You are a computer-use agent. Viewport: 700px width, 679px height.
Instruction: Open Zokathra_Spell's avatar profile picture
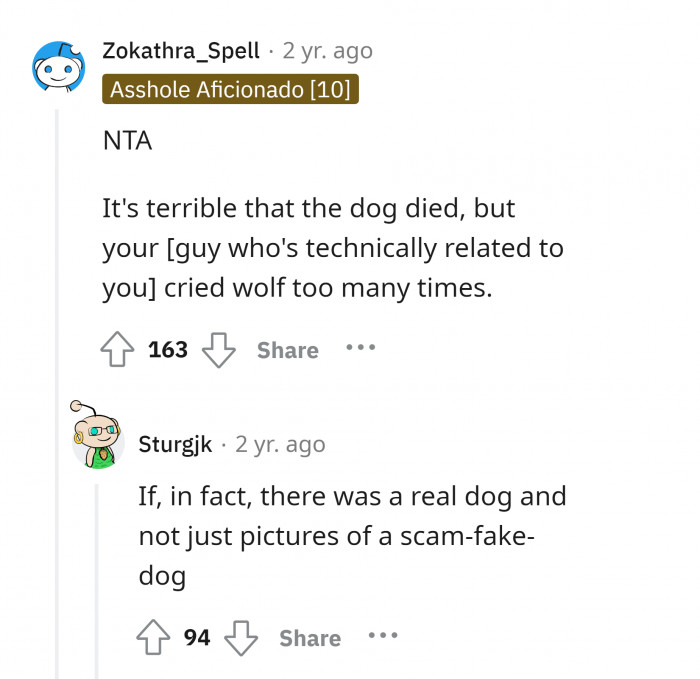(x=58, y=68)
